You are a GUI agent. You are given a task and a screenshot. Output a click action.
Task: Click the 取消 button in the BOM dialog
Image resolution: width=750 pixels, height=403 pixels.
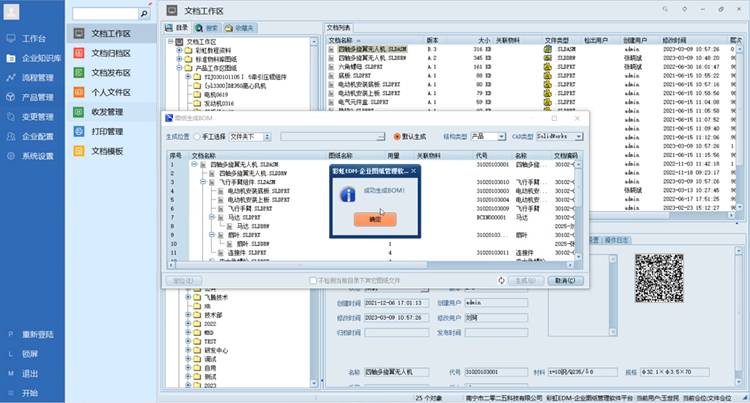563,281
